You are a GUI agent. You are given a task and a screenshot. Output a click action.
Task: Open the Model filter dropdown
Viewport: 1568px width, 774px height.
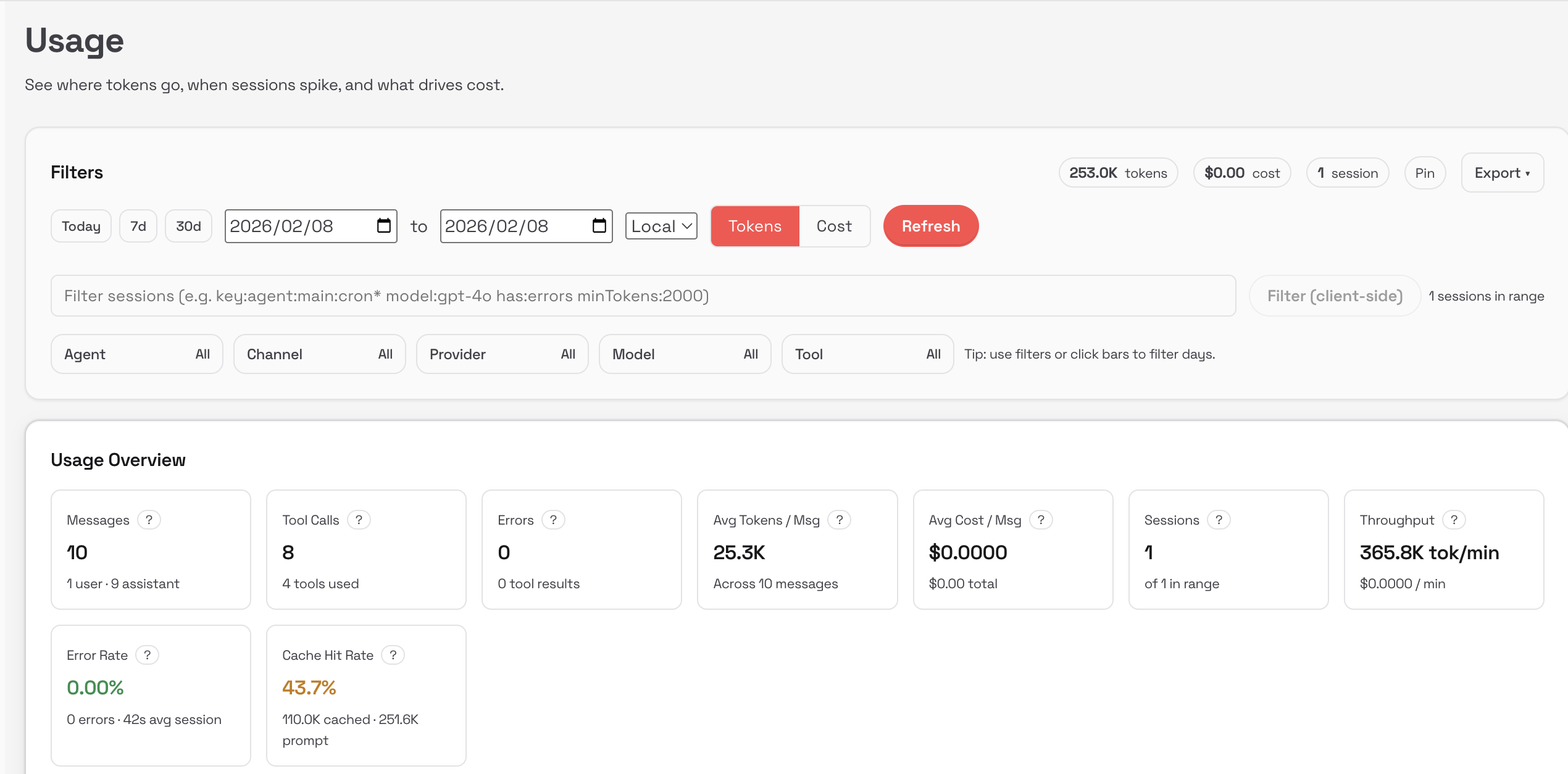(x=685, y=354)
